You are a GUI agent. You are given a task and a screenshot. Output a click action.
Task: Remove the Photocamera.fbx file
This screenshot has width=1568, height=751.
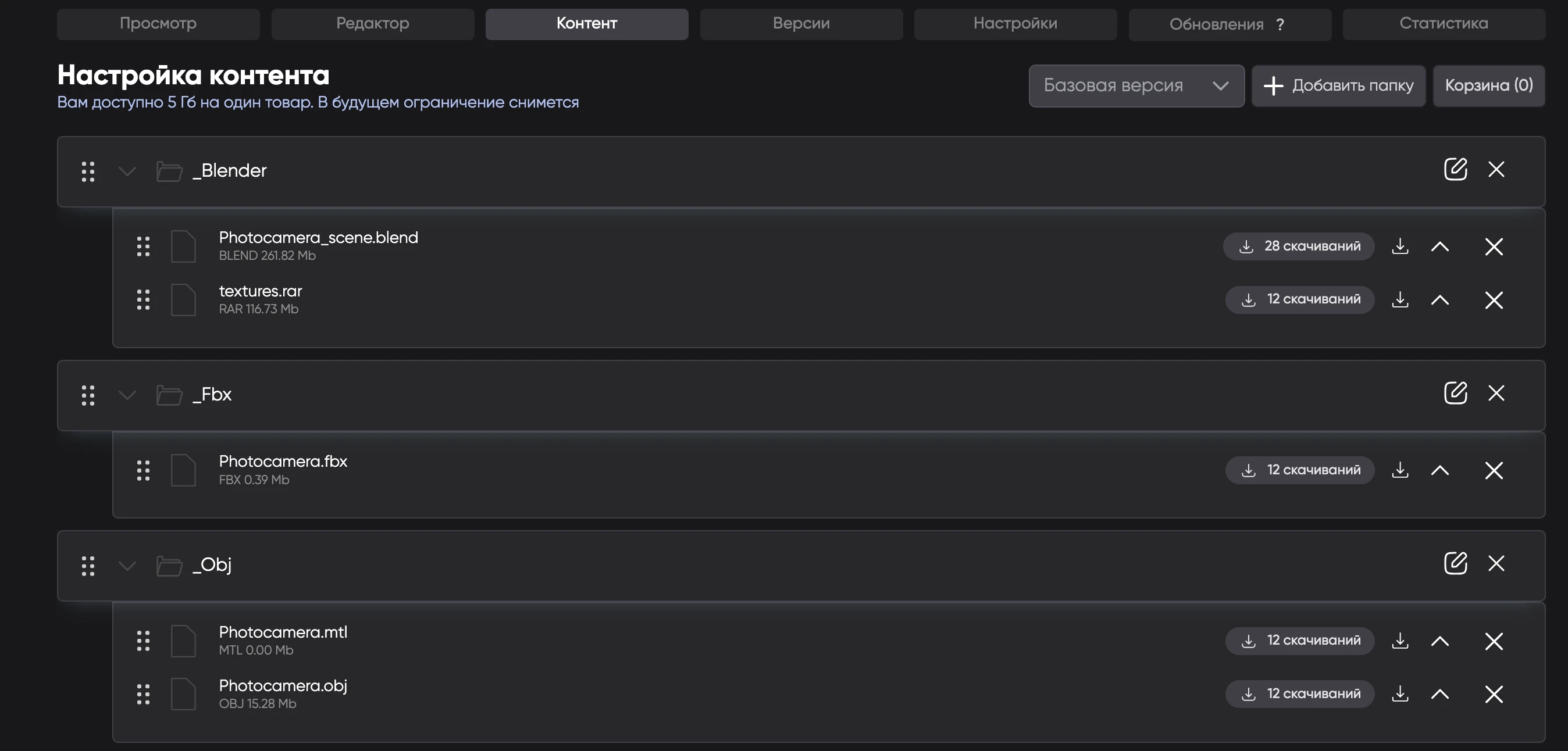click(1494, 470)
